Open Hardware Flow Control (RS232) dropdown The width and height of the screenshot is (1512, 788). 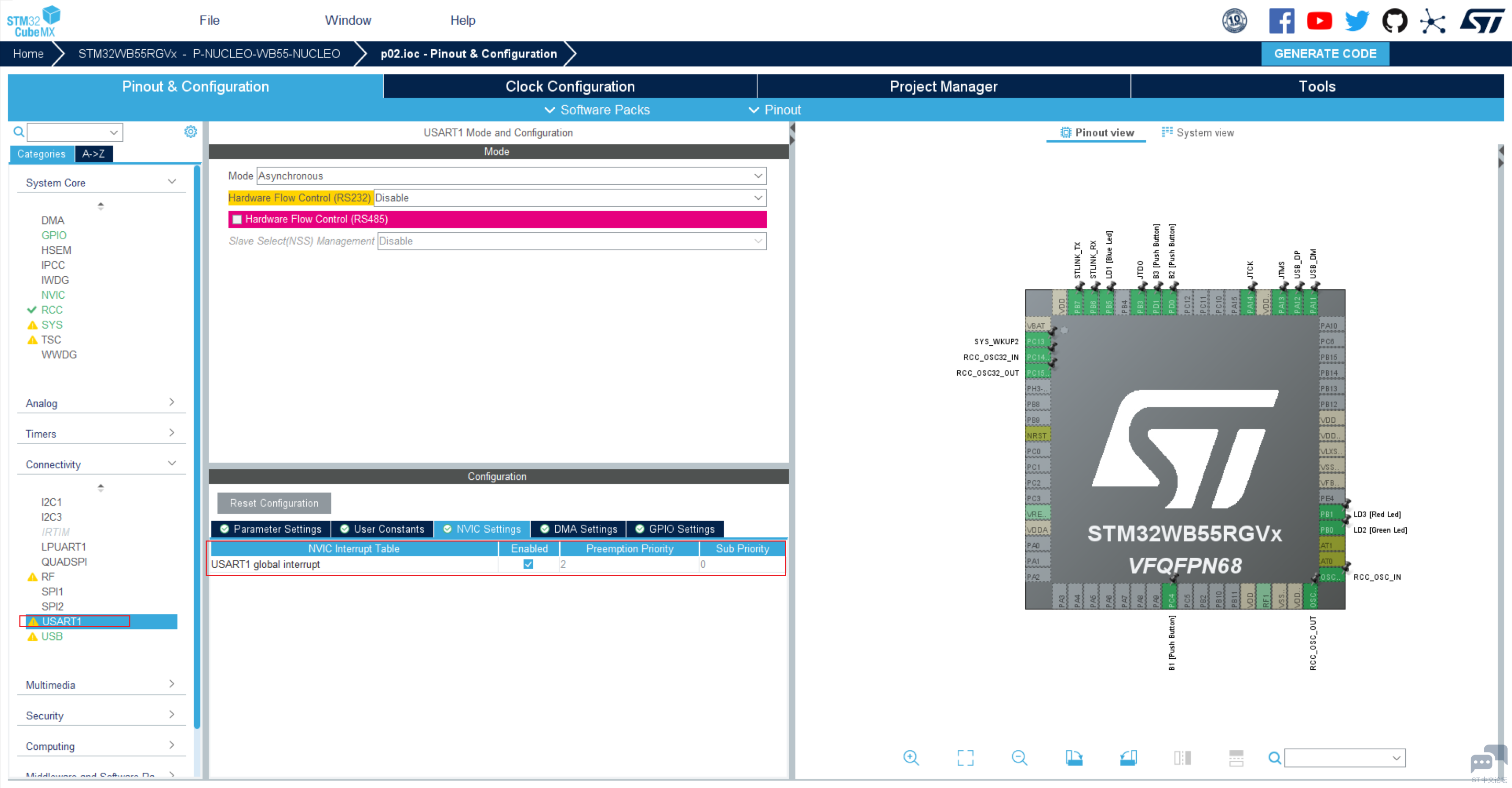click(570, 198)
